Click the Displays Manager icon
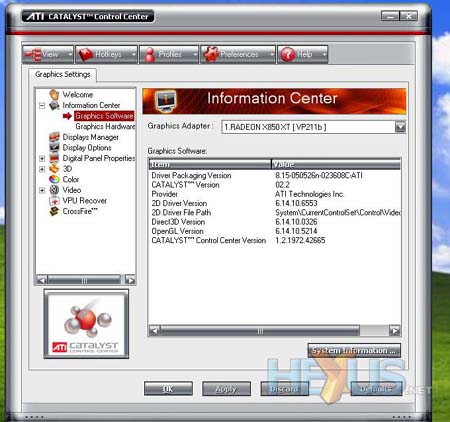The image size is (450, 422). point(54,137)
